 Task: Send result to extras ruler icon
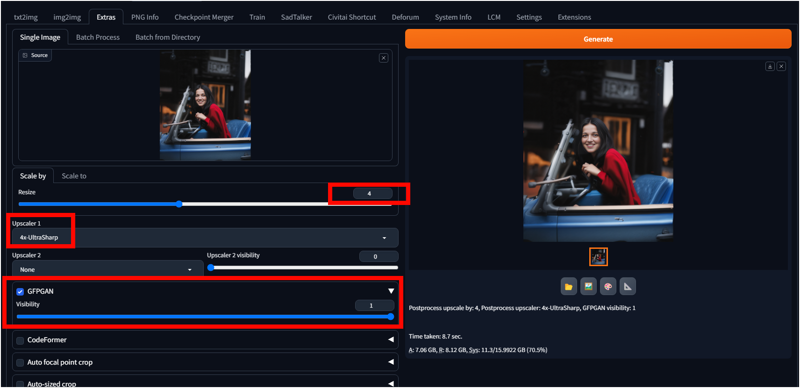(628, 286)
